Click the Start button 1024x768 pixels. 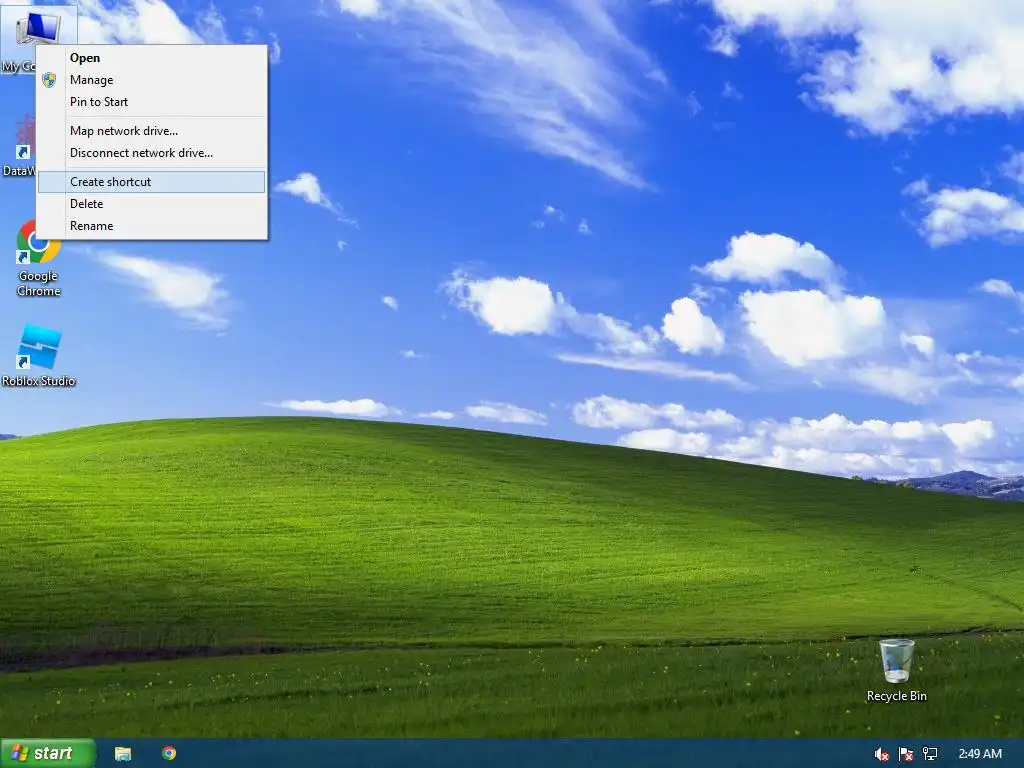48,753
